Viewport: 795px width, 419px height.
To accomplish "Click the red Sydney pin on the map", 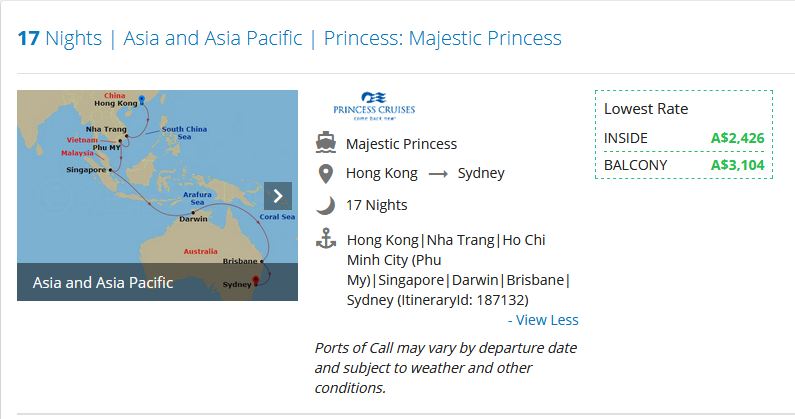I will 256,281.
